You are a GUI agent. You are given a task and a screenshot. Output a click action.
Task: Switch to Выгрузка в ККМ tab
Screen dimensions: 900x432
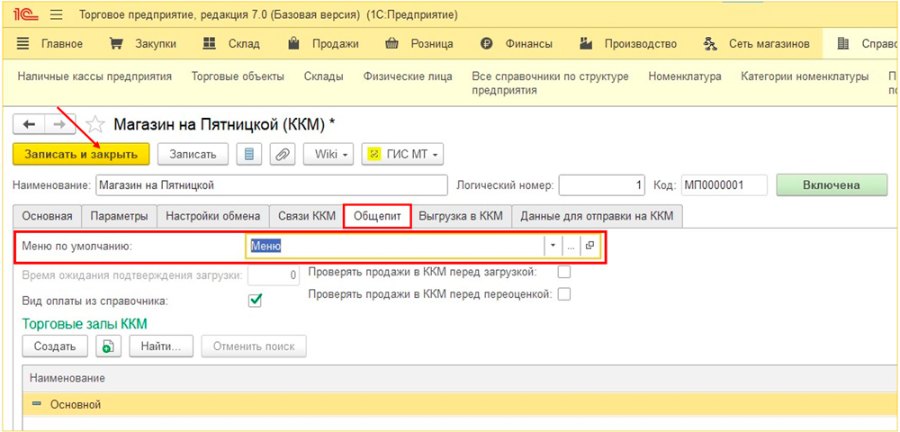[x=461, y=216]
